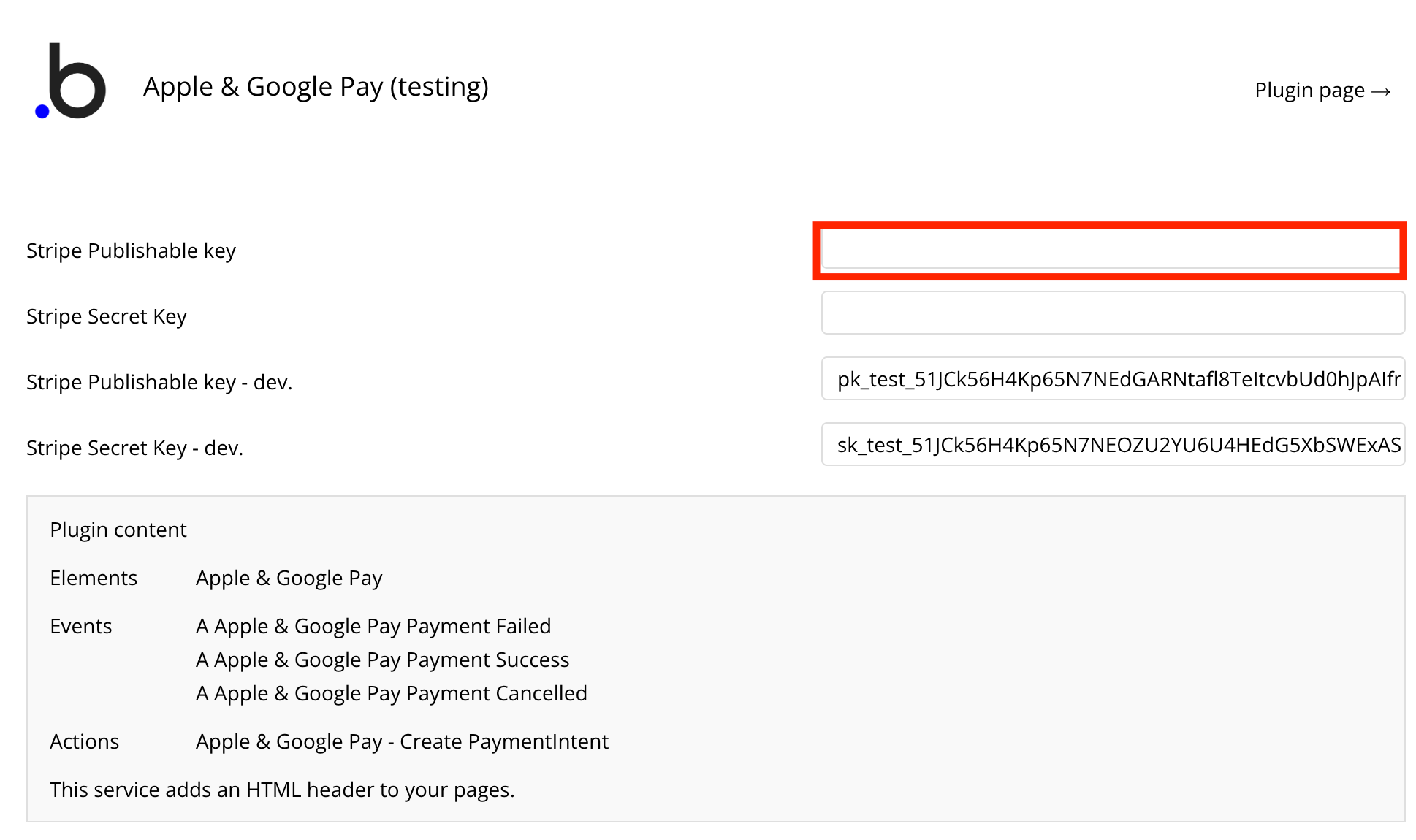
Task: Click the plugin title Apple & Google Pay (testing)
Action: pyautogui.click(x=316, y=86)
